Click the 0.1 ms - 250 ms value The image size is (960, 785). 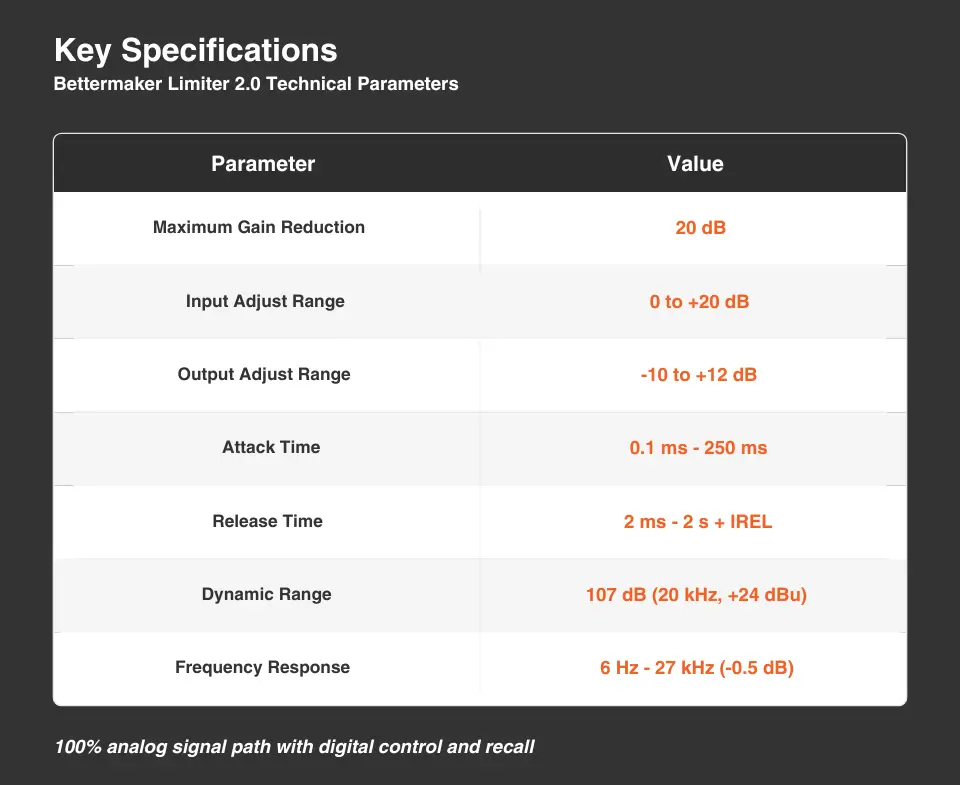698,448
